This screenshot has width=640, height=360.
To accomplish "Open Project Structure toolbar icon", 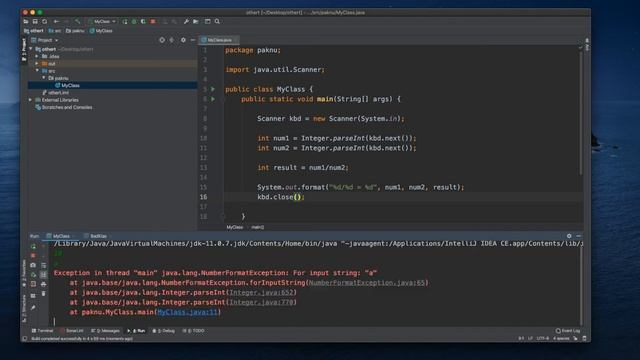I will (196, 22).
